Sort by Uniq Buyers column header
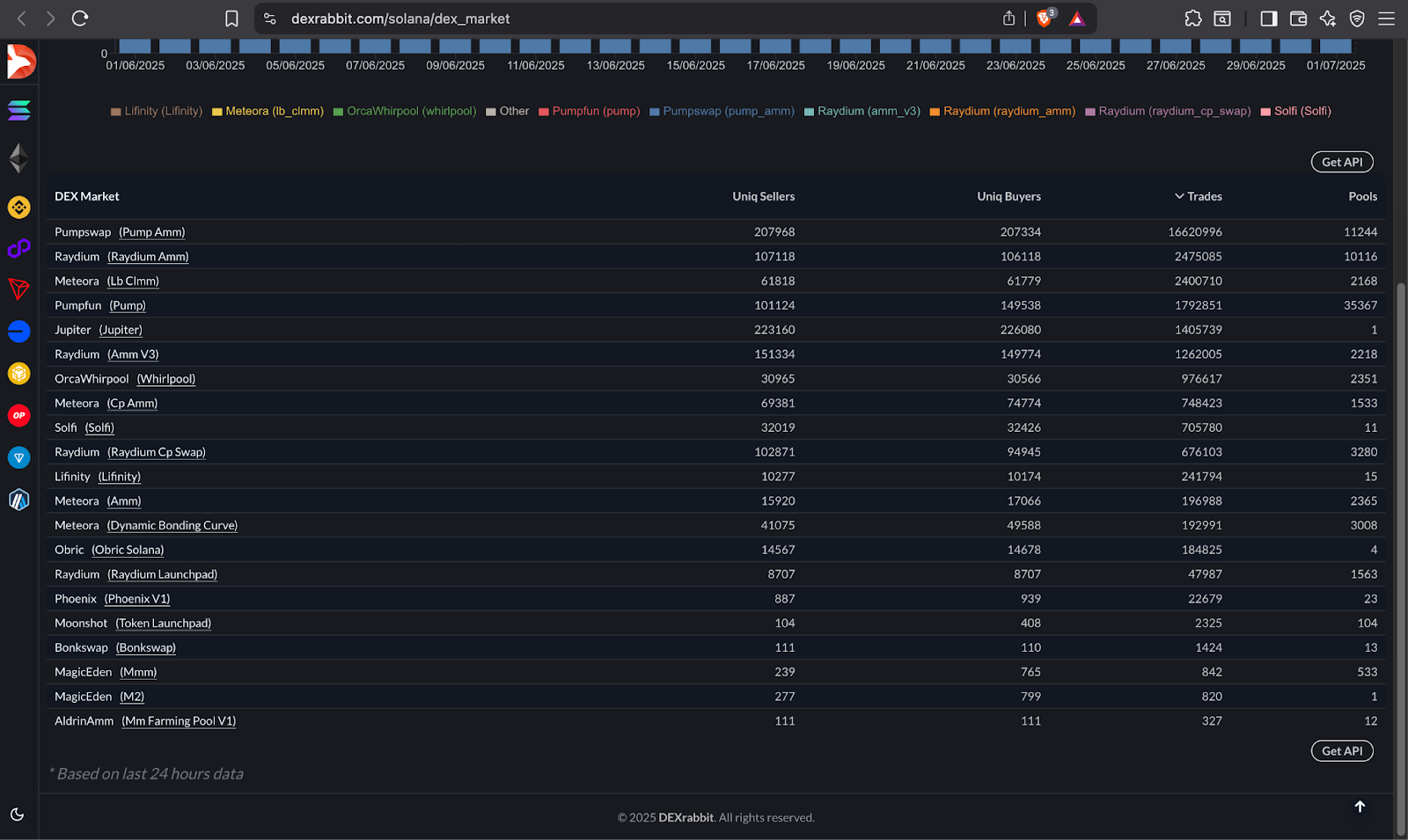The height and width of the screenshot is (840, 1408). coord(1008,196)
